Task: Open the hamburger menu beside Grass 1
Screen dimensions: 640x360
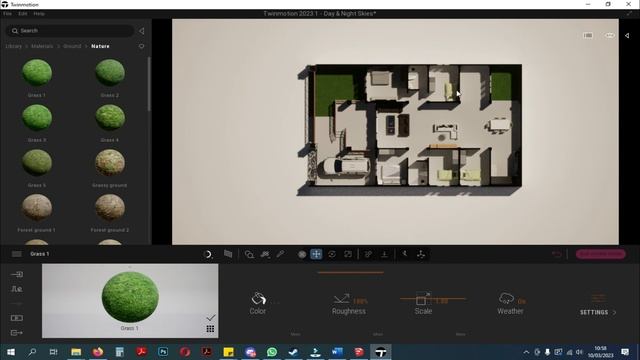Action: coord(16,254)
